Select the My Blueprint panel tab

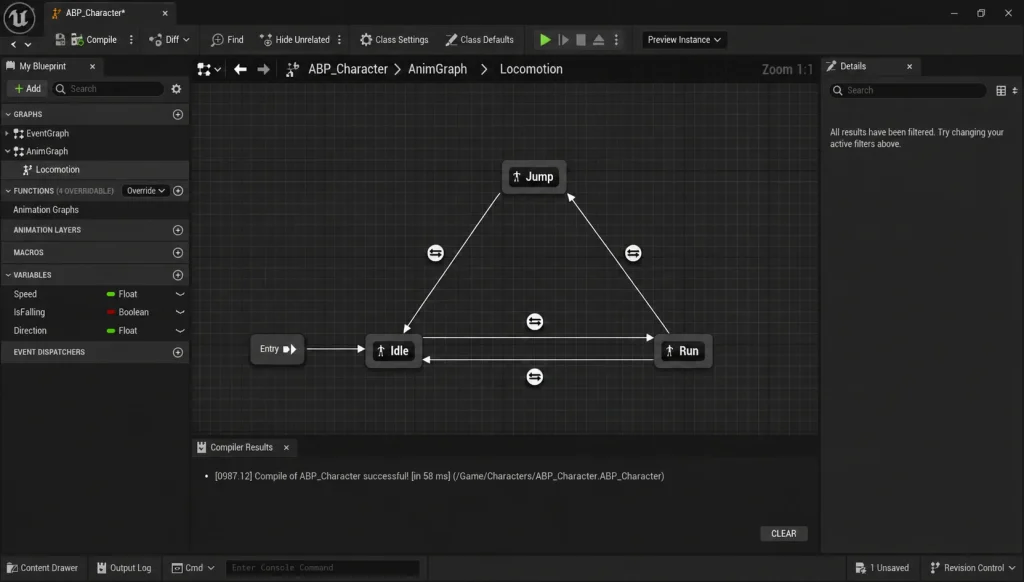42,67
